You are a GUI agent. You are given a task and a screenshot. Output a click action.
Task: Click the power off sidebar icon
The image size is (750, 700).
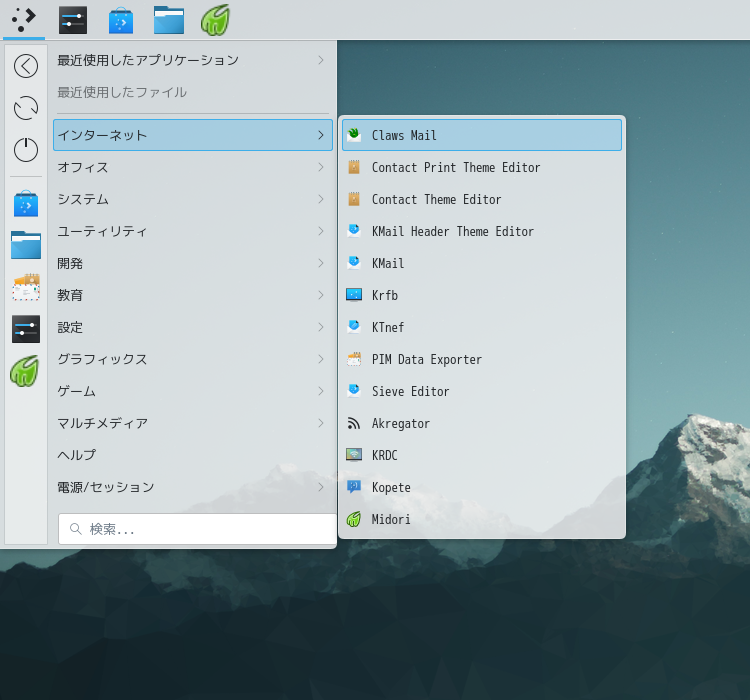pos(26,150)
